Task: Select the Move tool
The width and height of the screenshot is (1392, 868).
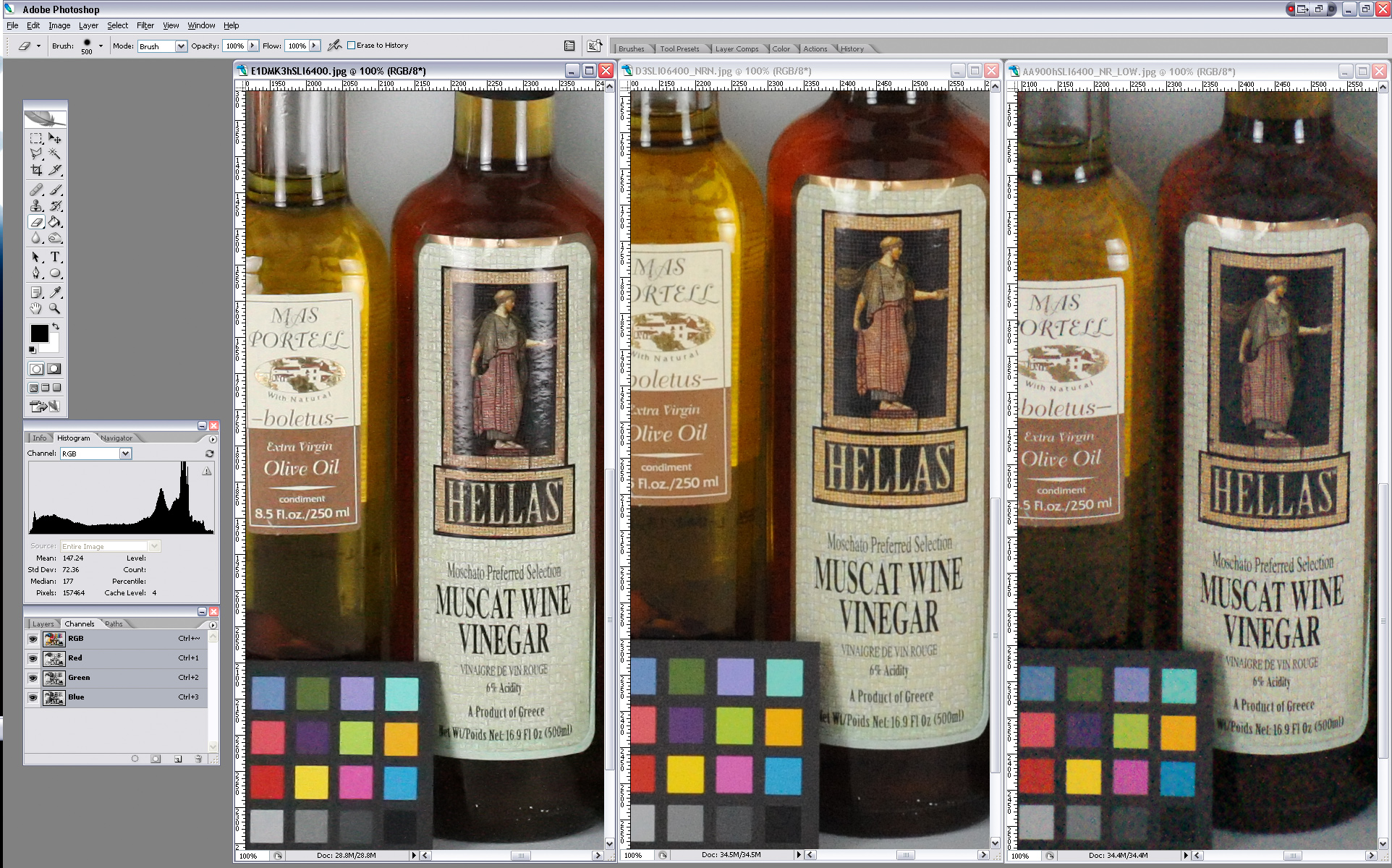Action: 55,138
